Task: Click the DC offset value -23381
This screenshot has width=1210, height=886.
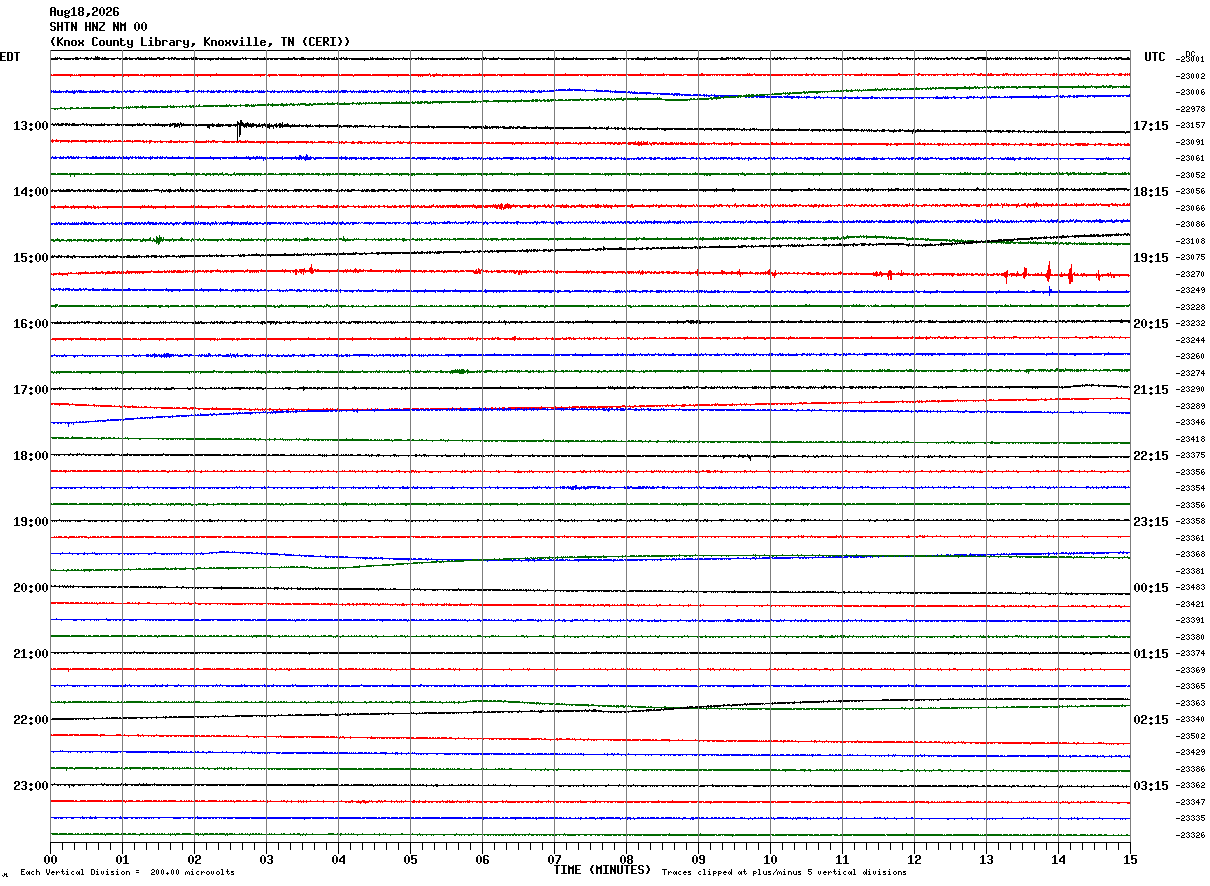Action: tap(1191, 571)
